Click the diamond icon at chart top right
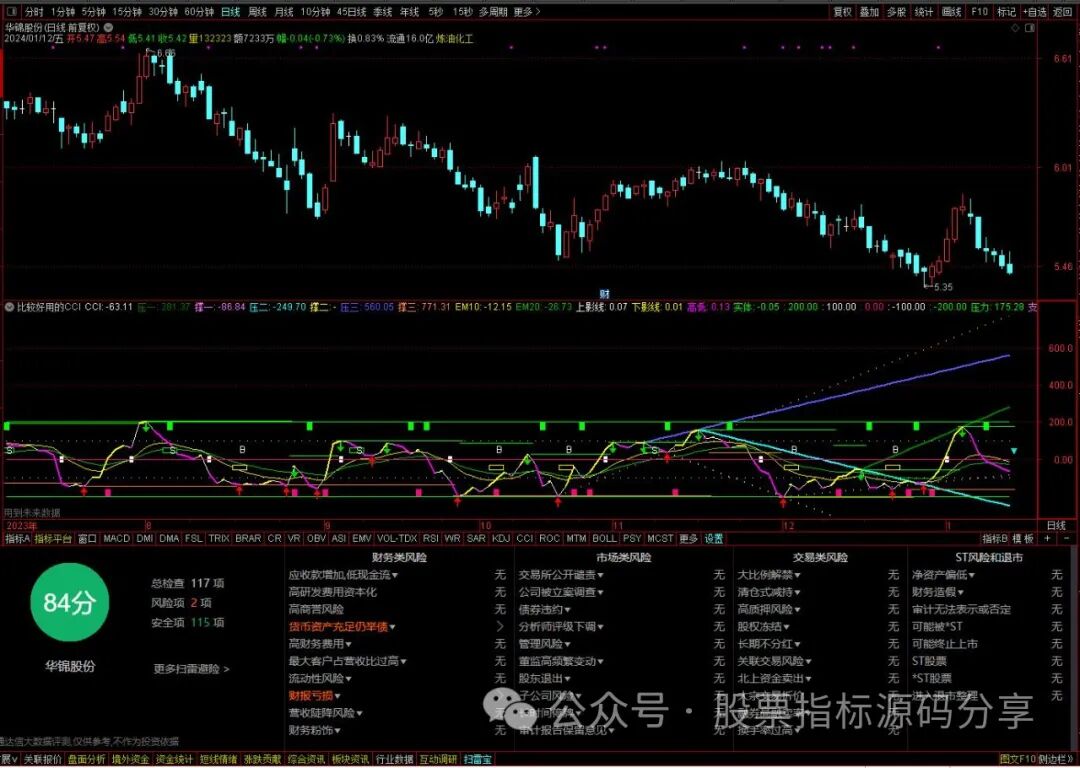The image size is (1080, 768). point(1015,28)
